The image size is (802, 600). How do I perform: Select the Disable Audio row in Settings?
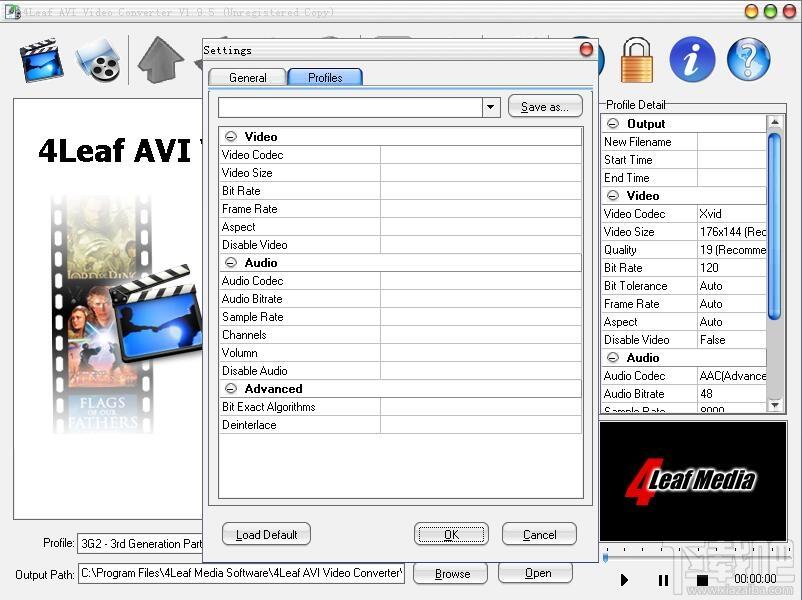pyautogui.click(x=400, y=371)
